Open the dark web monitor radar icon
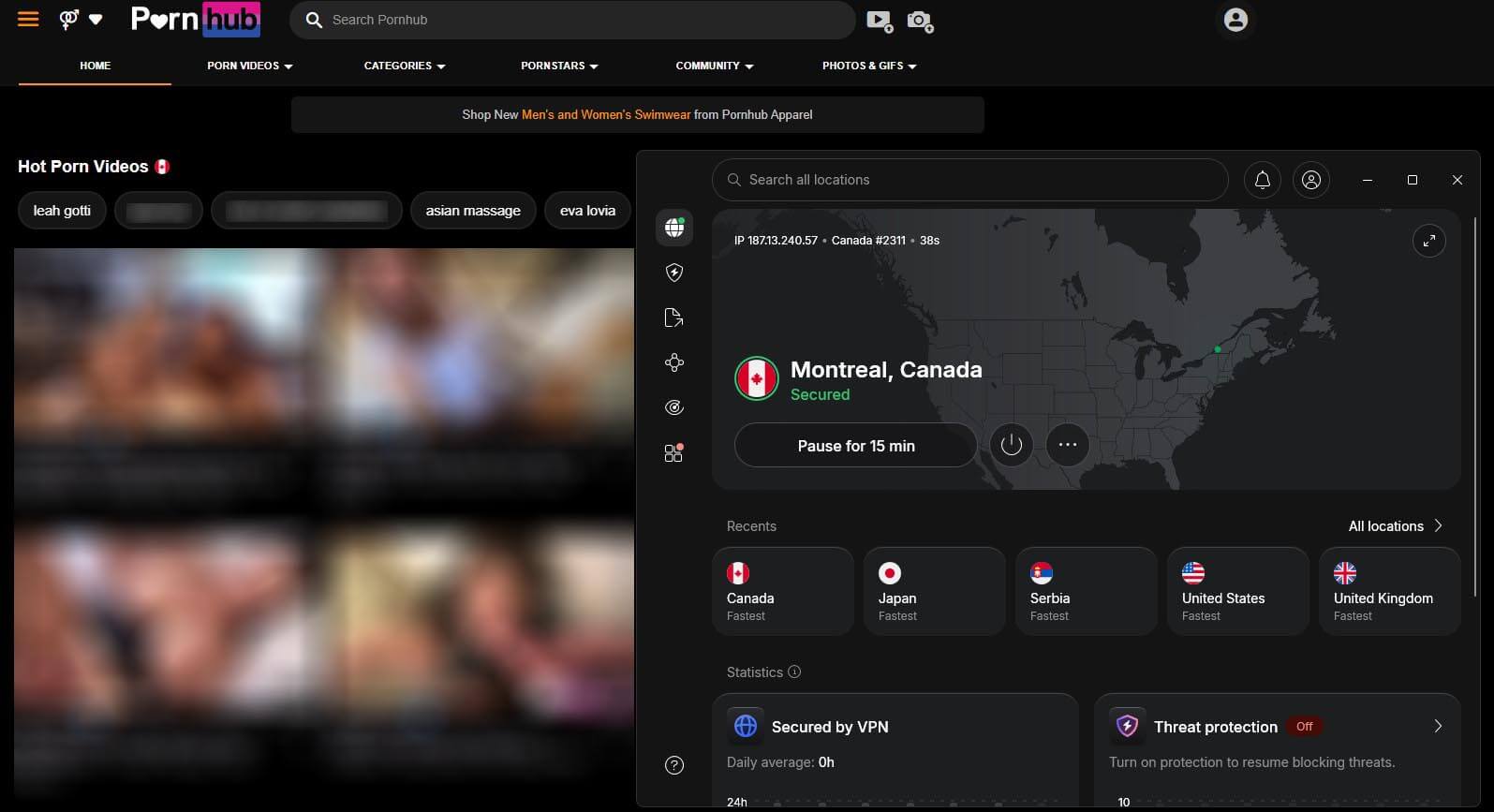This screenshot has height=812, width=1494. [x=674, y=407]
